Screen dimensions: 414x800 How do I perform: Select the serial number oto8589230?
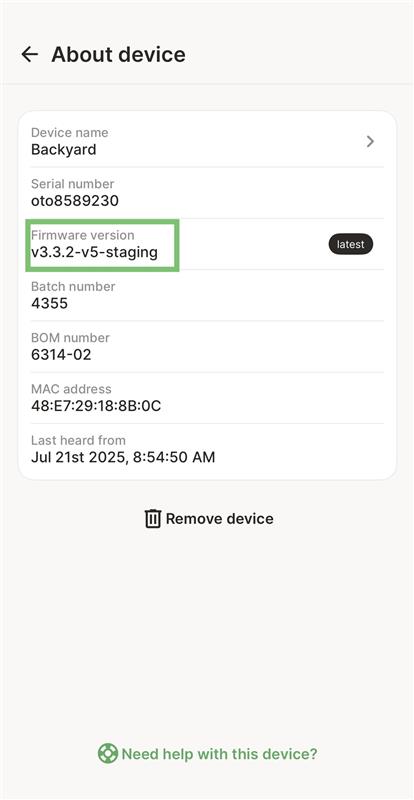pos(75,201)
